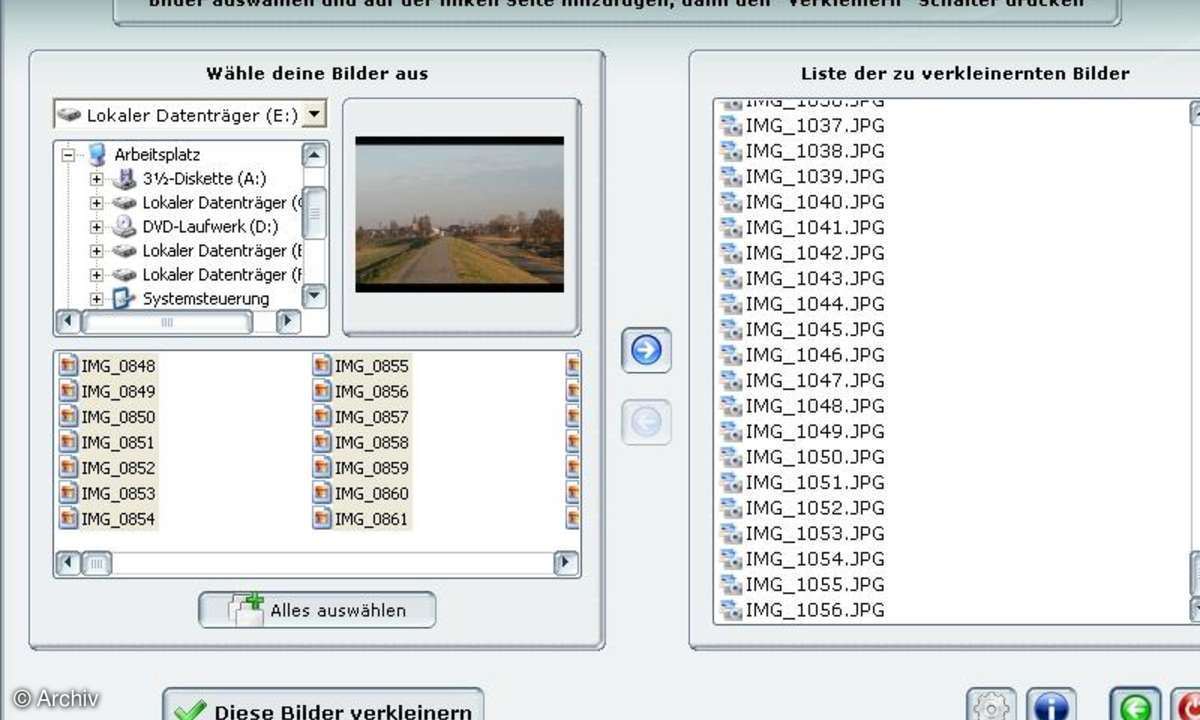
Task: Click the IMG_1037.JPG list item icon
Action: (x=731, y=126)
